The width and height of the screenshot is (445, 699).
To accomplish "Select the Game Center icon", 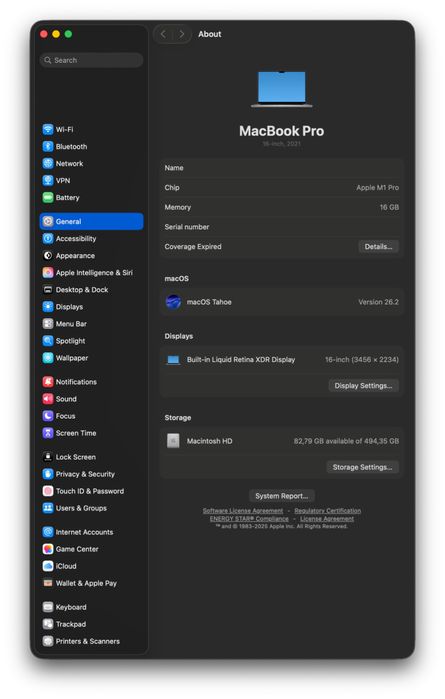I will 48,549.
